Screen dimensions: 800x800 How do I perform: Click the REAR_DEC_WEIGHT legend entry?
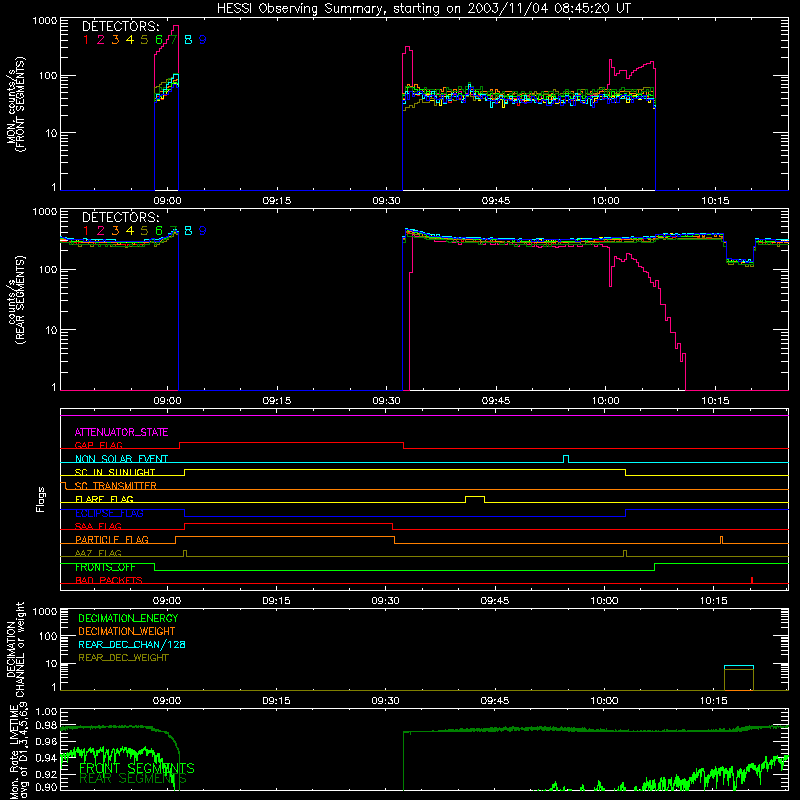pos(123,658)
